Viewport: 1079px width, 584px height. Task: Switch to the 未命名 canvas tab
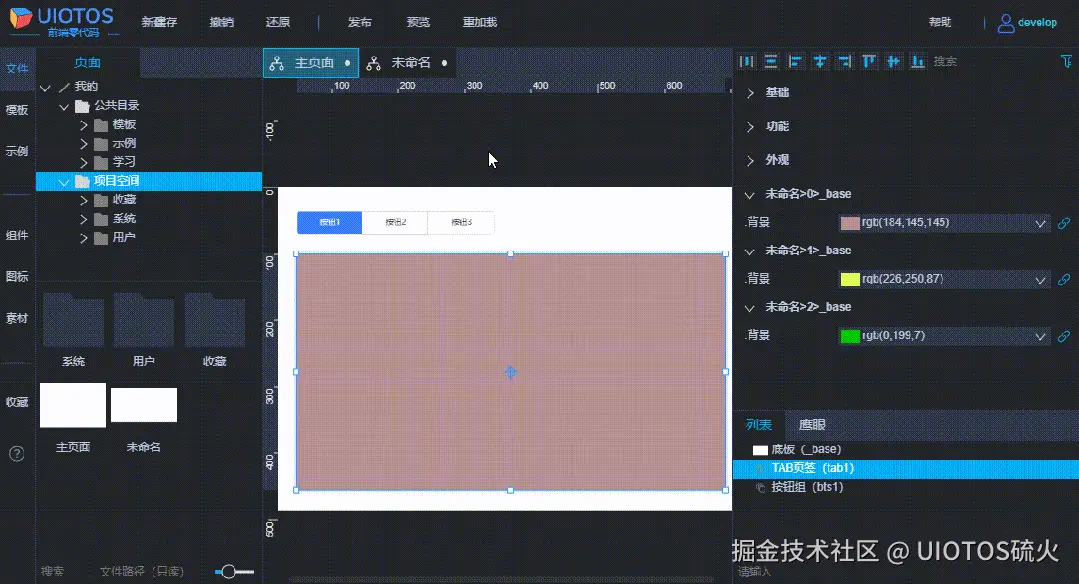tap(414, 61)
